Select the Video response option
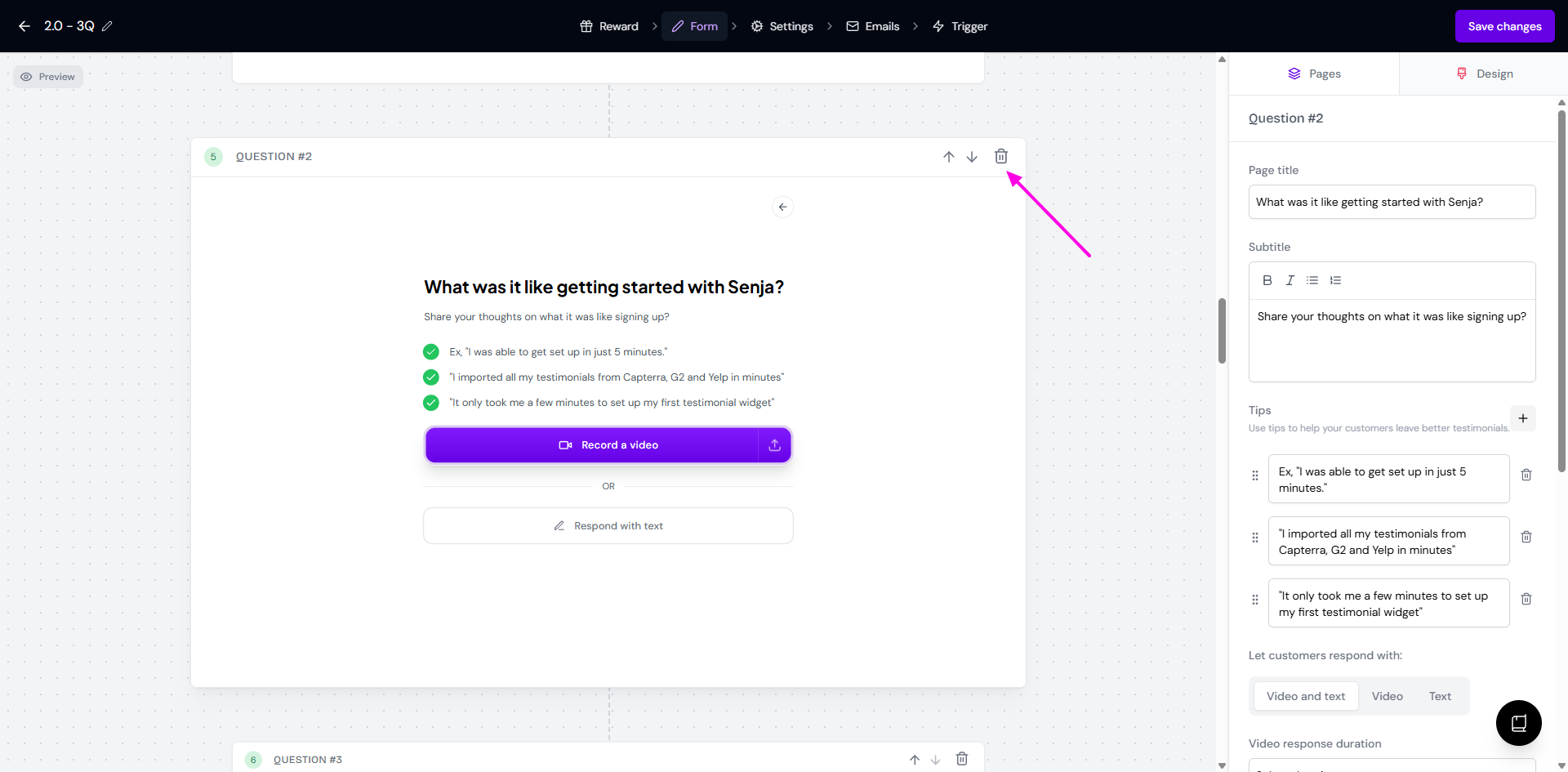The height and width of the screenshot is (772, 1568). click(x=1387, y=696)
